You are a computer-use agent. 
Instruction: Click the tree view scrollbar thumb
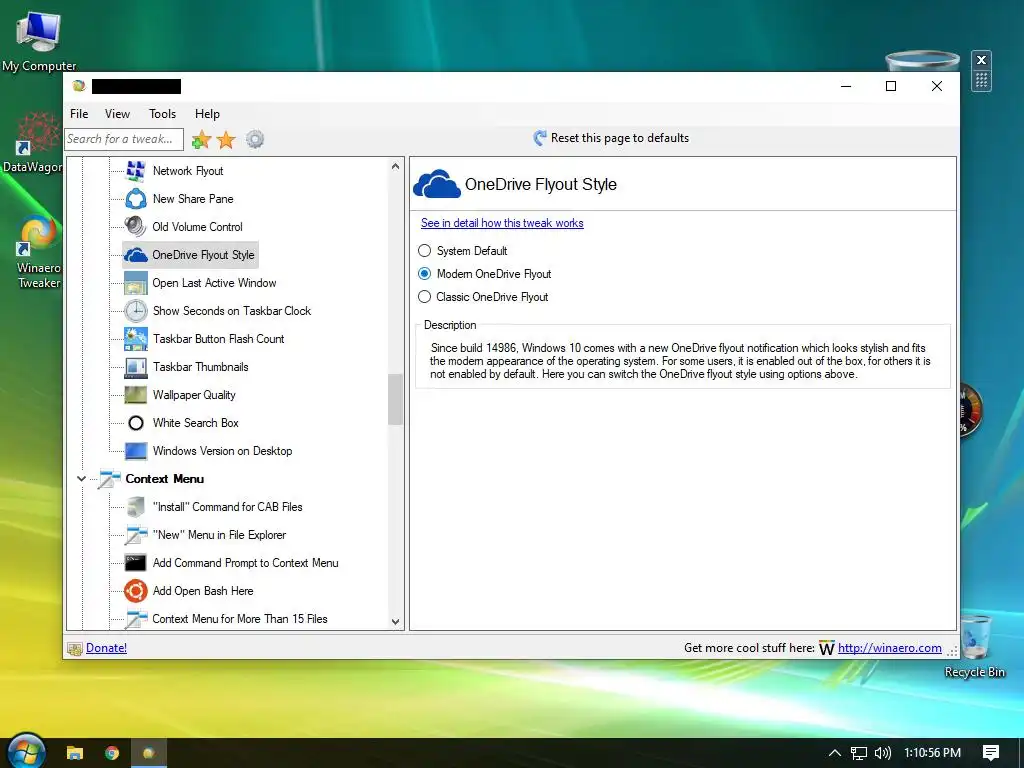(x=395, y=399)
